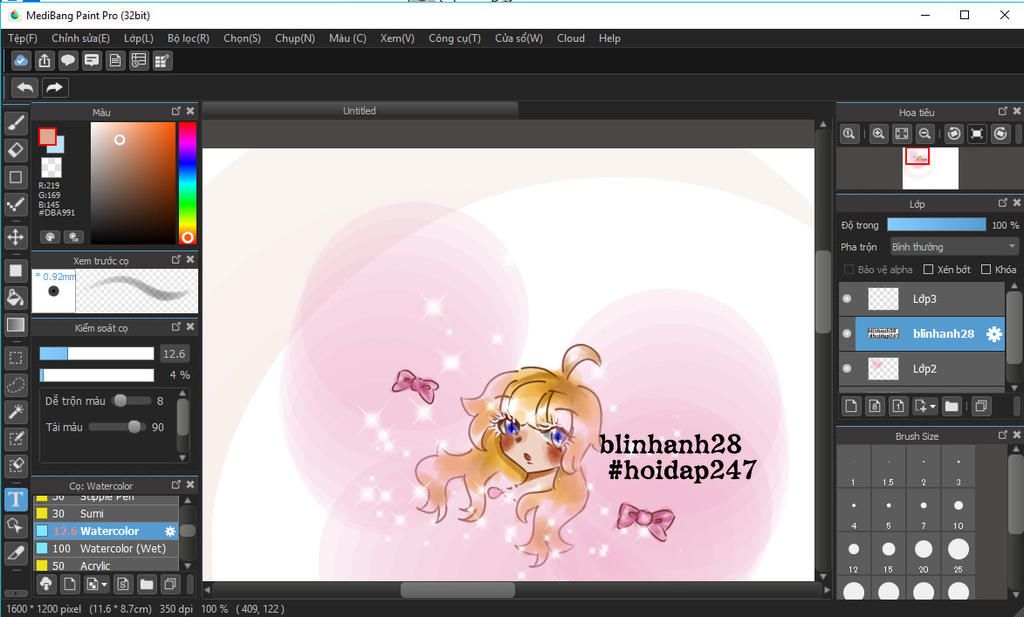Toggle the Bảo vệ alpha checkbox
This screenshot has height=617, width=1024.
849,269
